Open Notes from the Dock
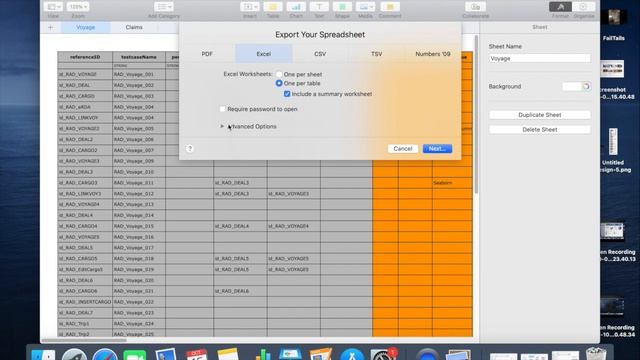The height and width of the screenshot is (360, 640). [x=227, y=355]
